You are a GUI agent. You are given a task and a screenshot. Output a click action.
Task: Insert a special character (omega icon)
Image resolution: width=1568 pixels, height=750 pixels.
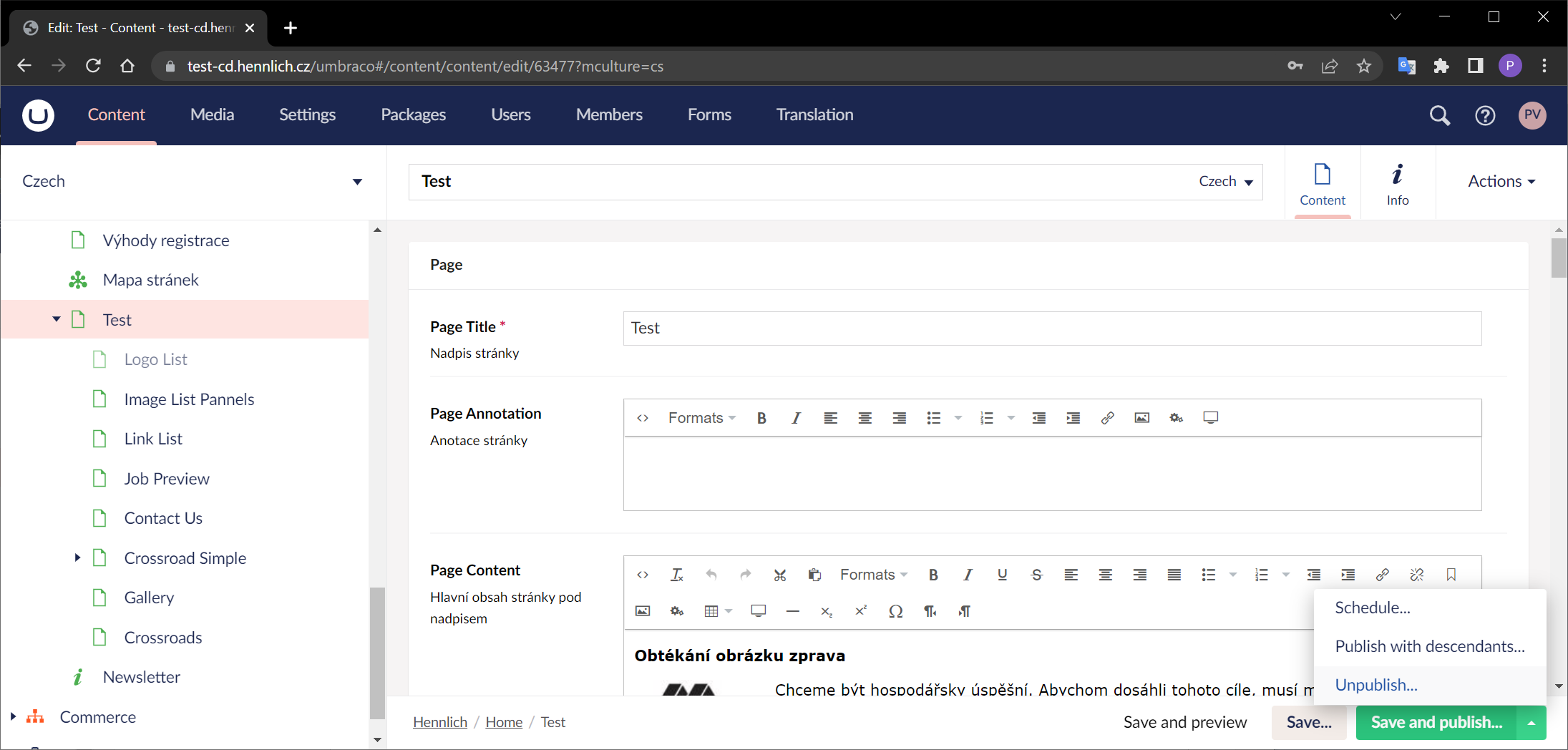click(895, 611)
